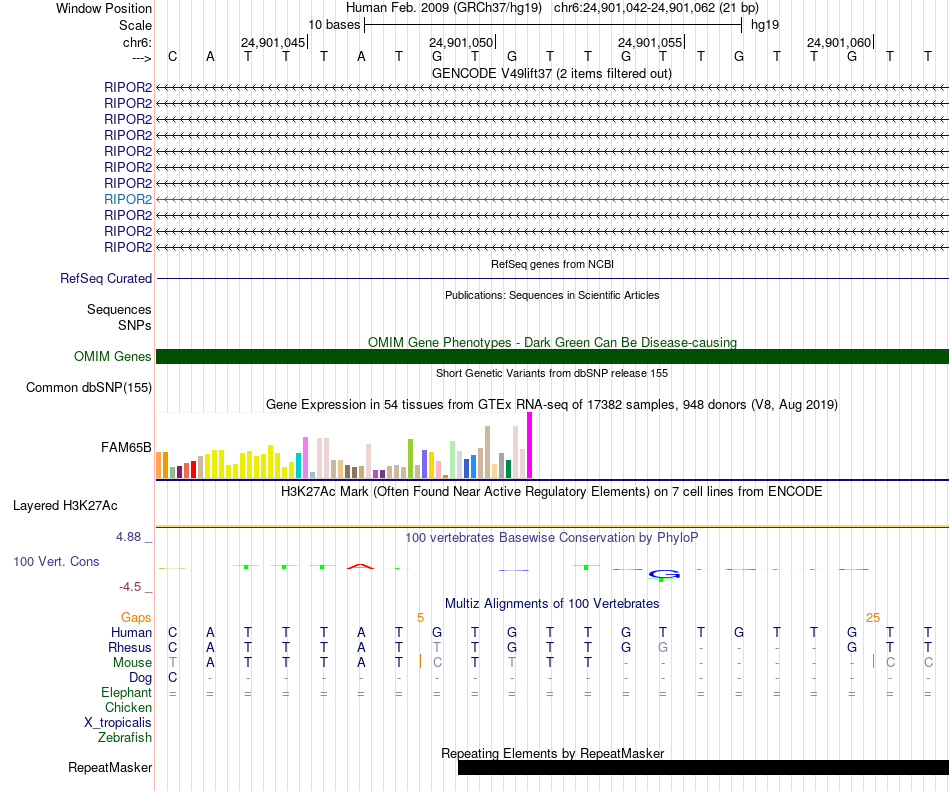Click the Scale label
The height and width of the screenshot is (791, 950).
[x=135, y=25]
